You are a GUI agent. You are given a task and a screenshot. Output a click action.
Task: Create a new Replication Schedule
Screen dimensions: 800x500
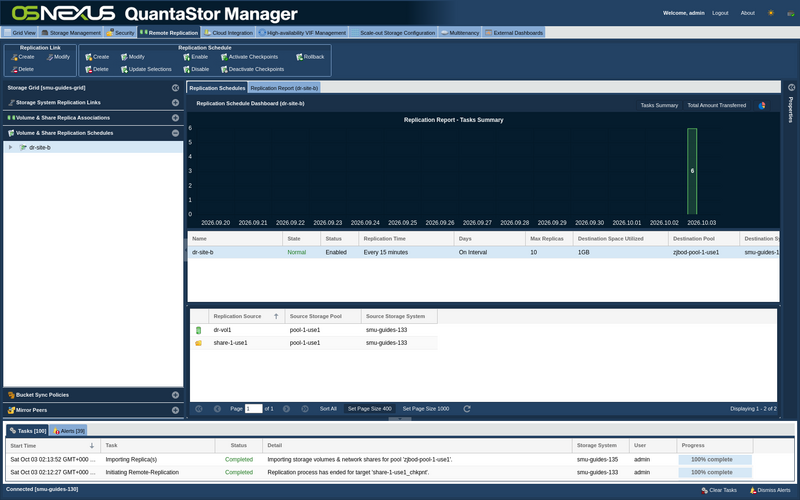[97, 57]
